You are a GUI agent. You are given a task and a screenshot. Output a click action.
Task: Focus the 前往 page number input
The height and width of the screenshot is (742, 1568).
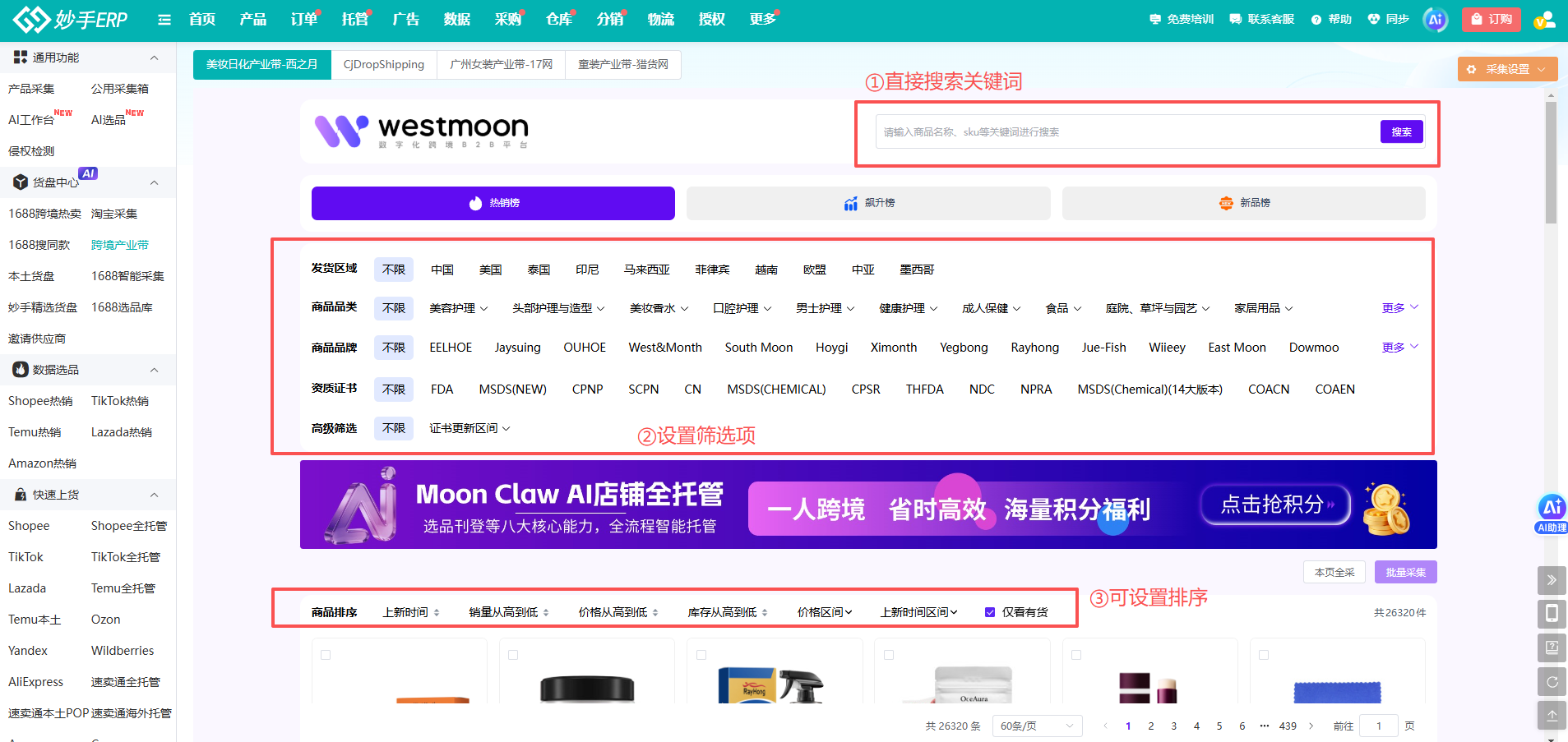point(1379,726)
